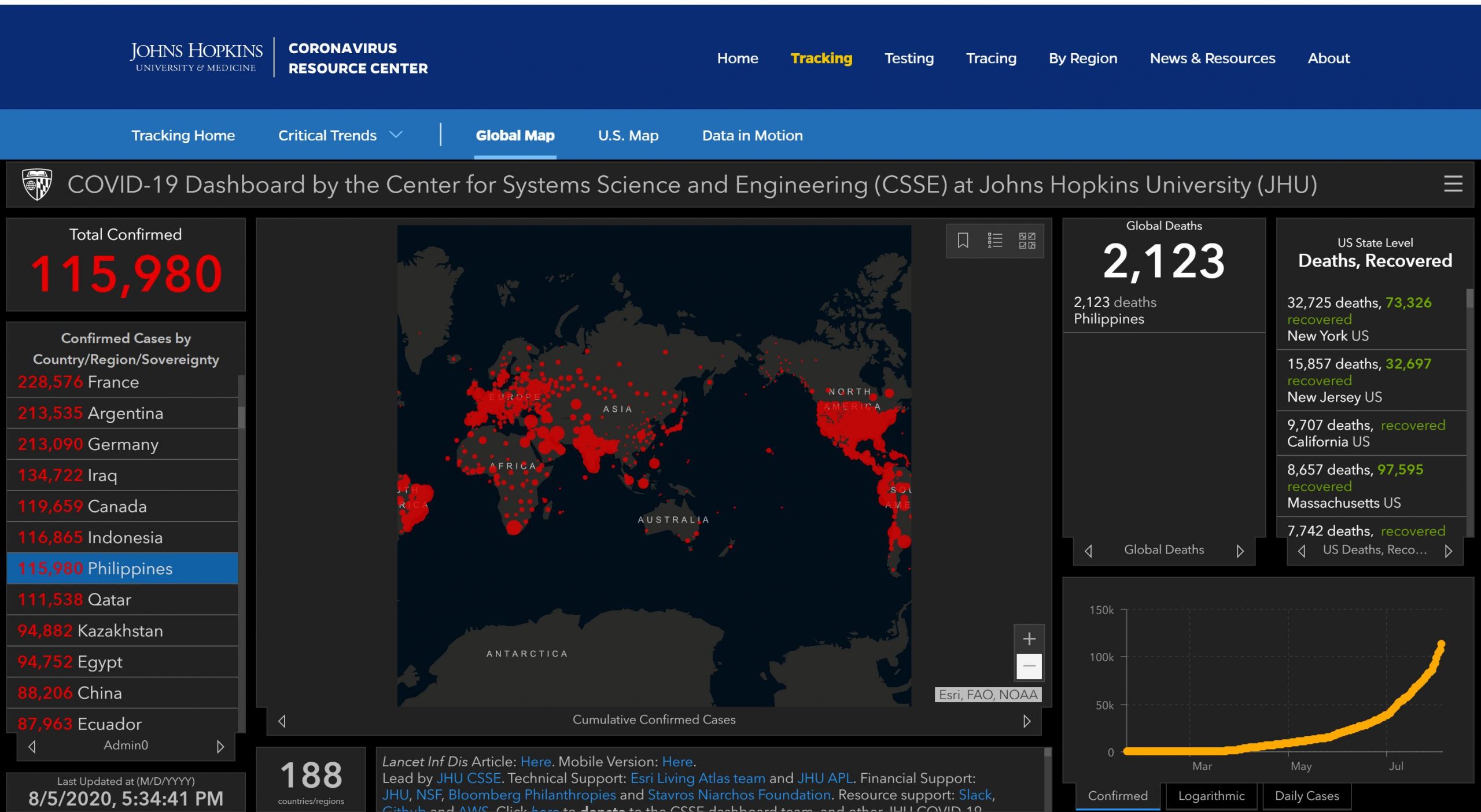Go to next Global Deaths panel
This screenshot has width=1481, height=812.
tap(1240, 551)
